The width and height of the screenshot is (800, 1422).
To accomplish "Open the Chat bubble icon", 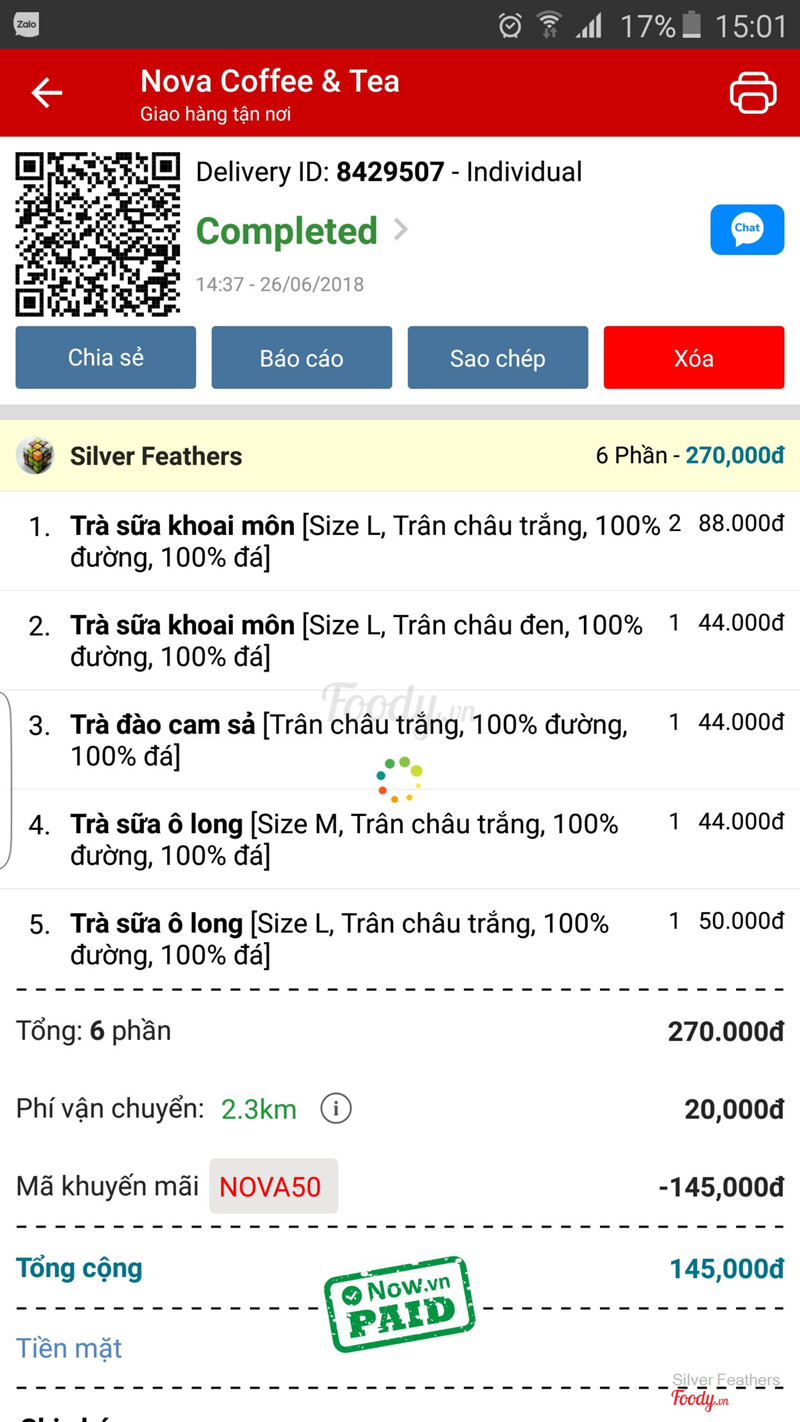I will pos(747,230).
